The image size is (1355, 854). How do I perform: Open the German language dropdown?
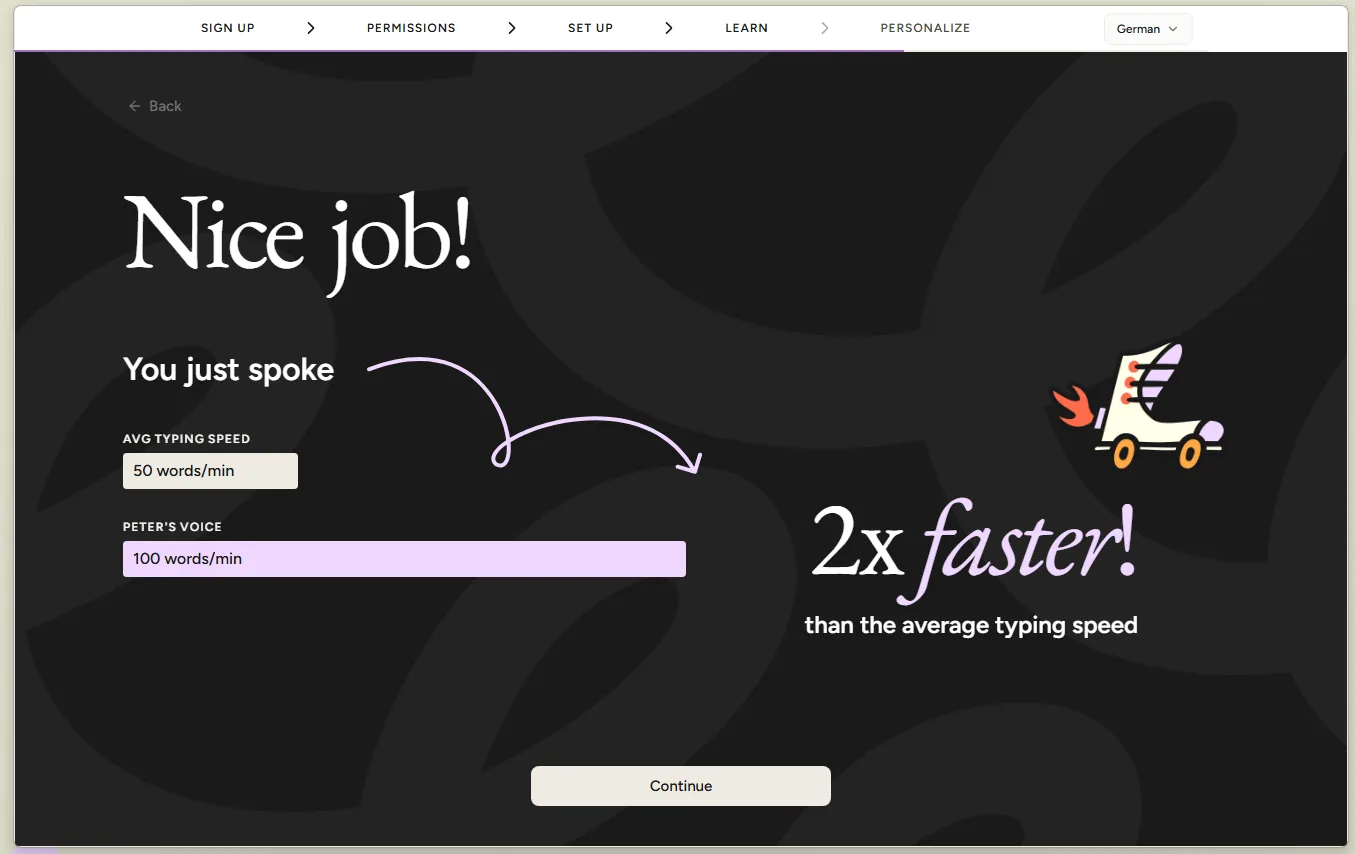(x=1148, y=29)
